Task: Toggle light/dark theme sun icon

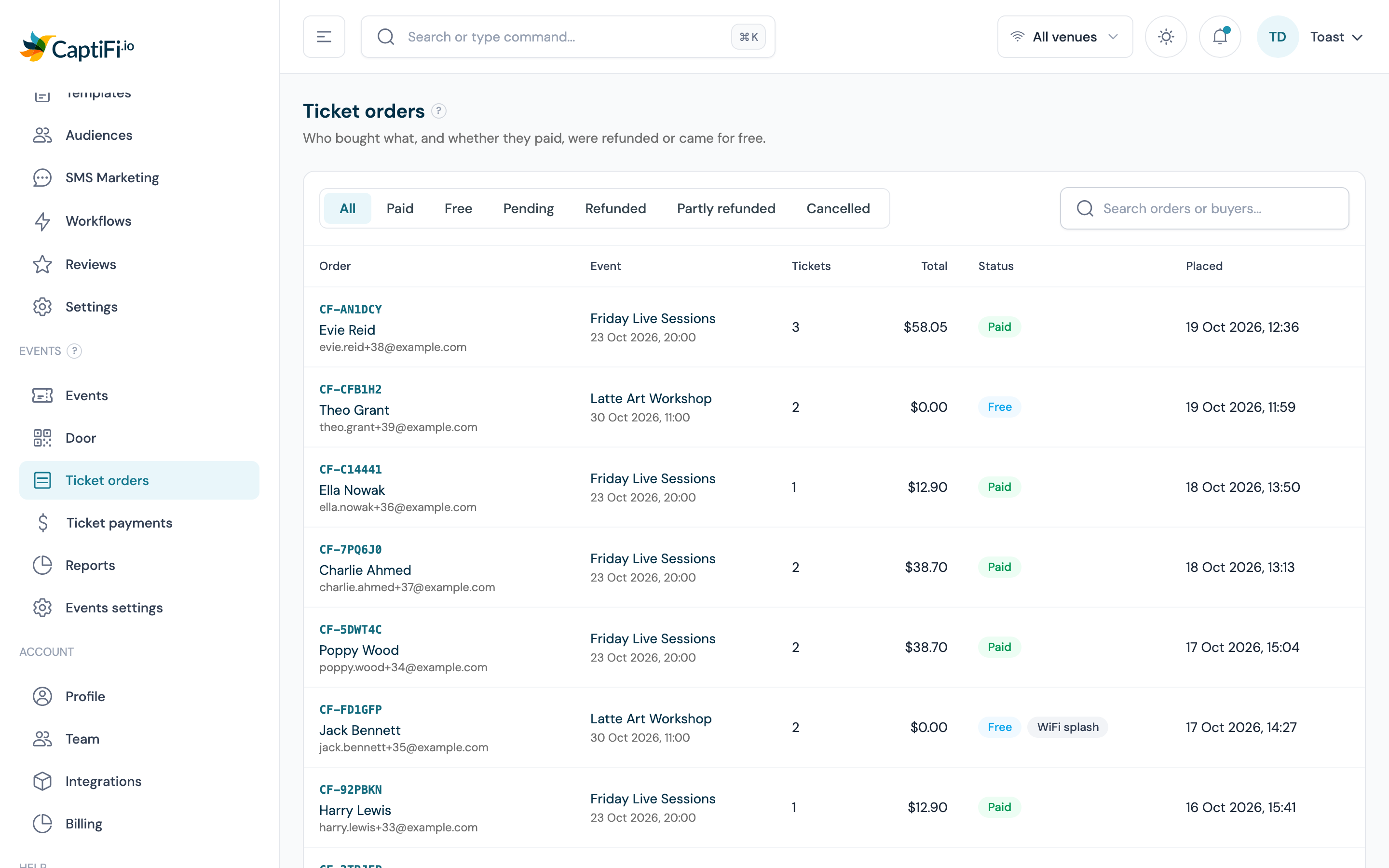Action: [1166, 37]
